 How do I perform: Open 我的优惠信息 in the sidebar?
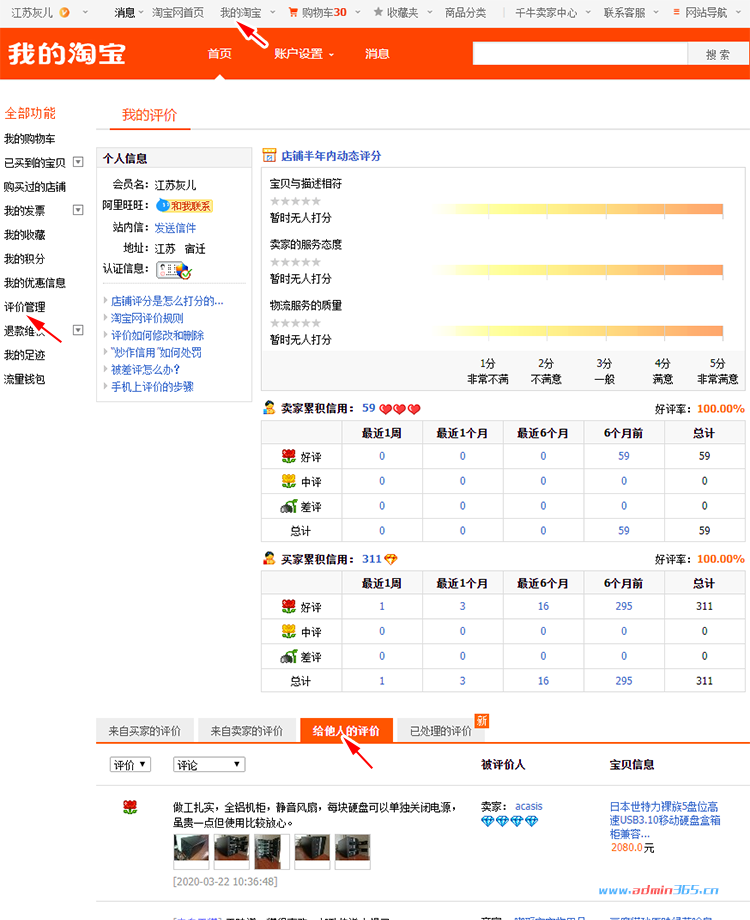35,283
